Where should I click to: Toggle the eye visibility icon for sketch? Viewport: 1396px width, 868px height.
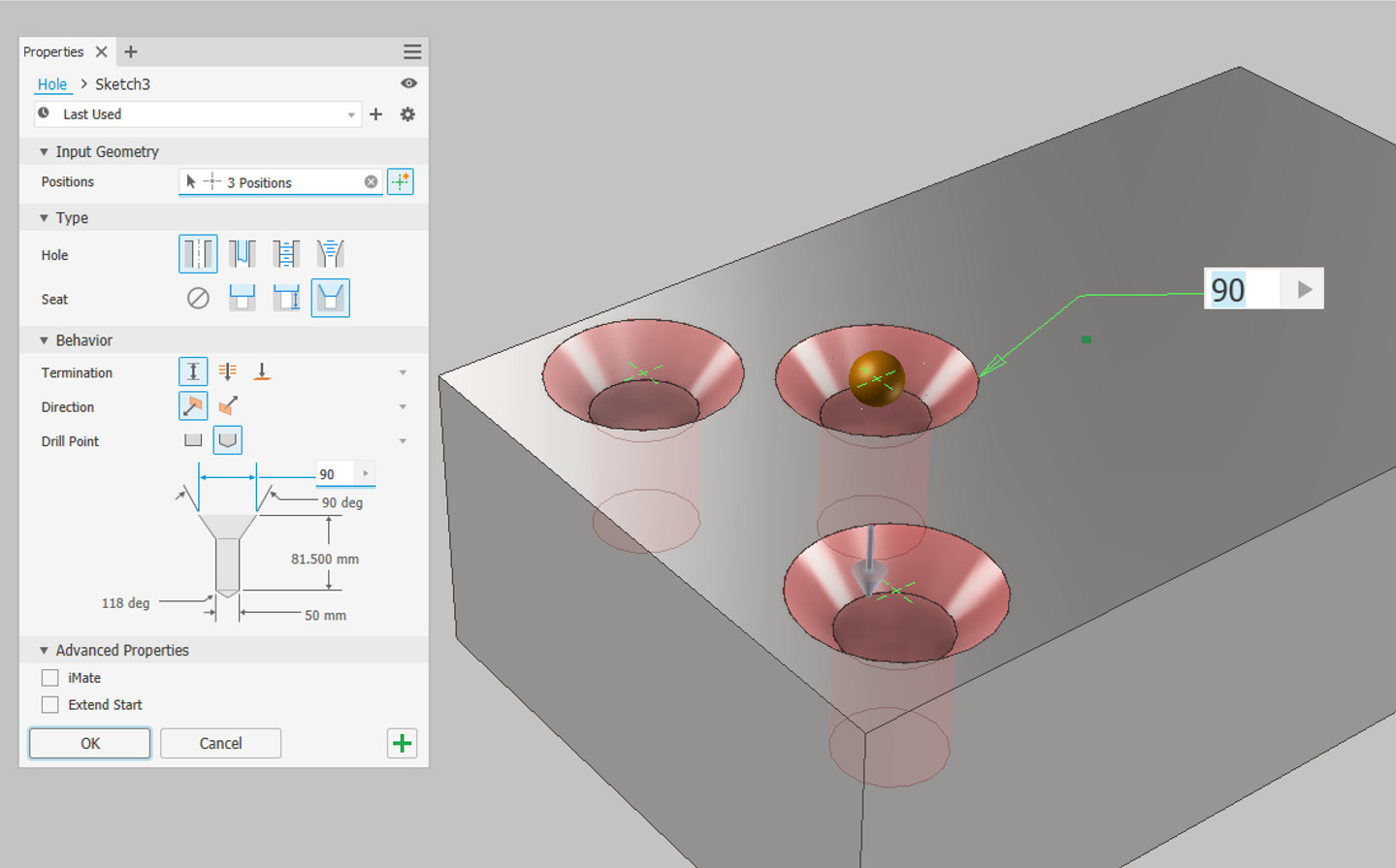point(408,83)
